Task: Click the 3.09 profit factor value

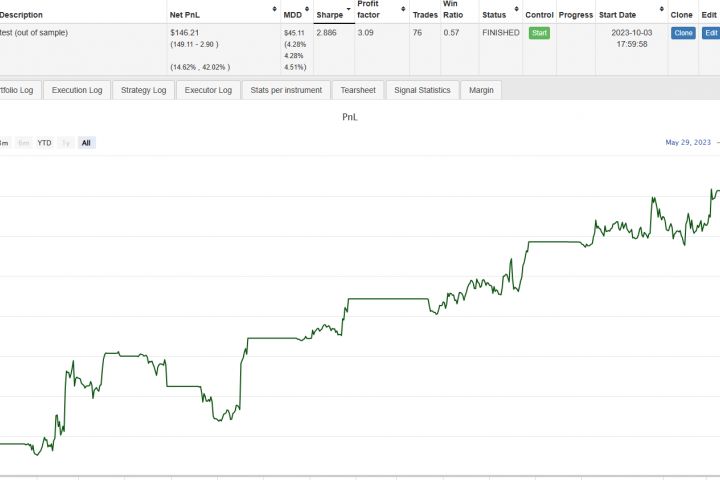Action: tap(366, 33)
